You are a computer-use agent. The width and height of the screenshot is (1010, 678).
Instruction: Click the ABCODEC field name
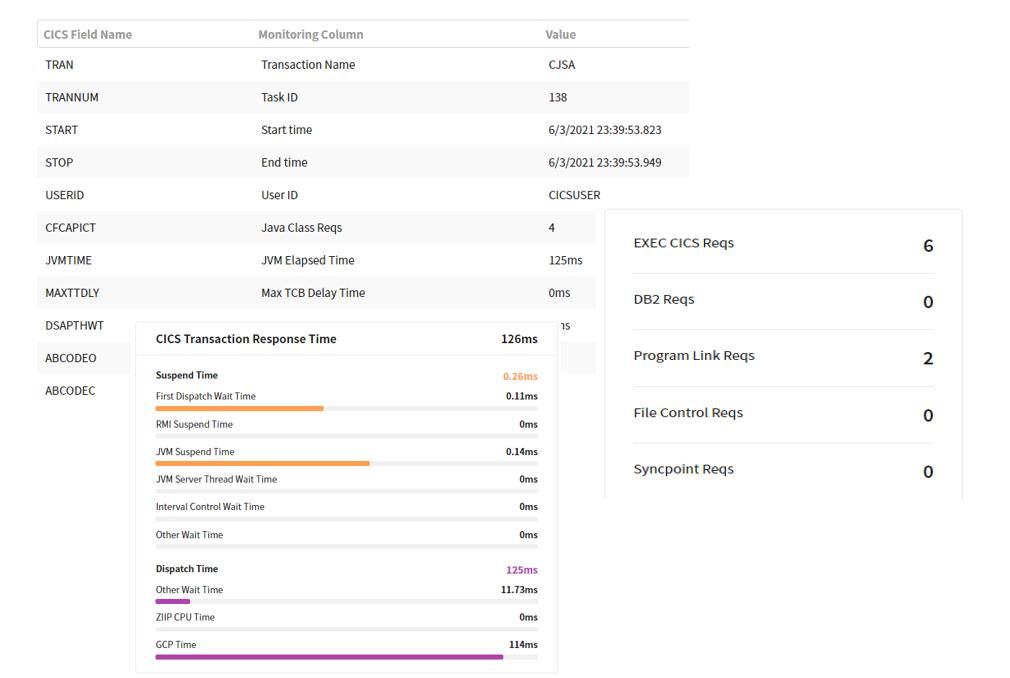click(x=70, y=391)
